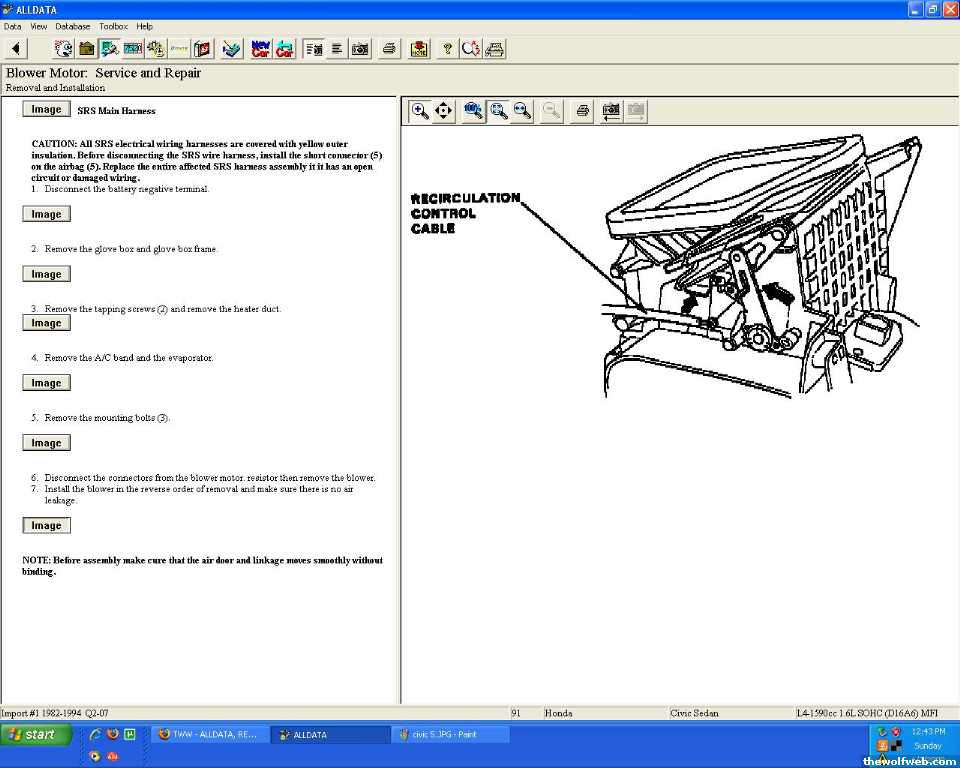Click the New Car toolbar icon

coord(260,48)
